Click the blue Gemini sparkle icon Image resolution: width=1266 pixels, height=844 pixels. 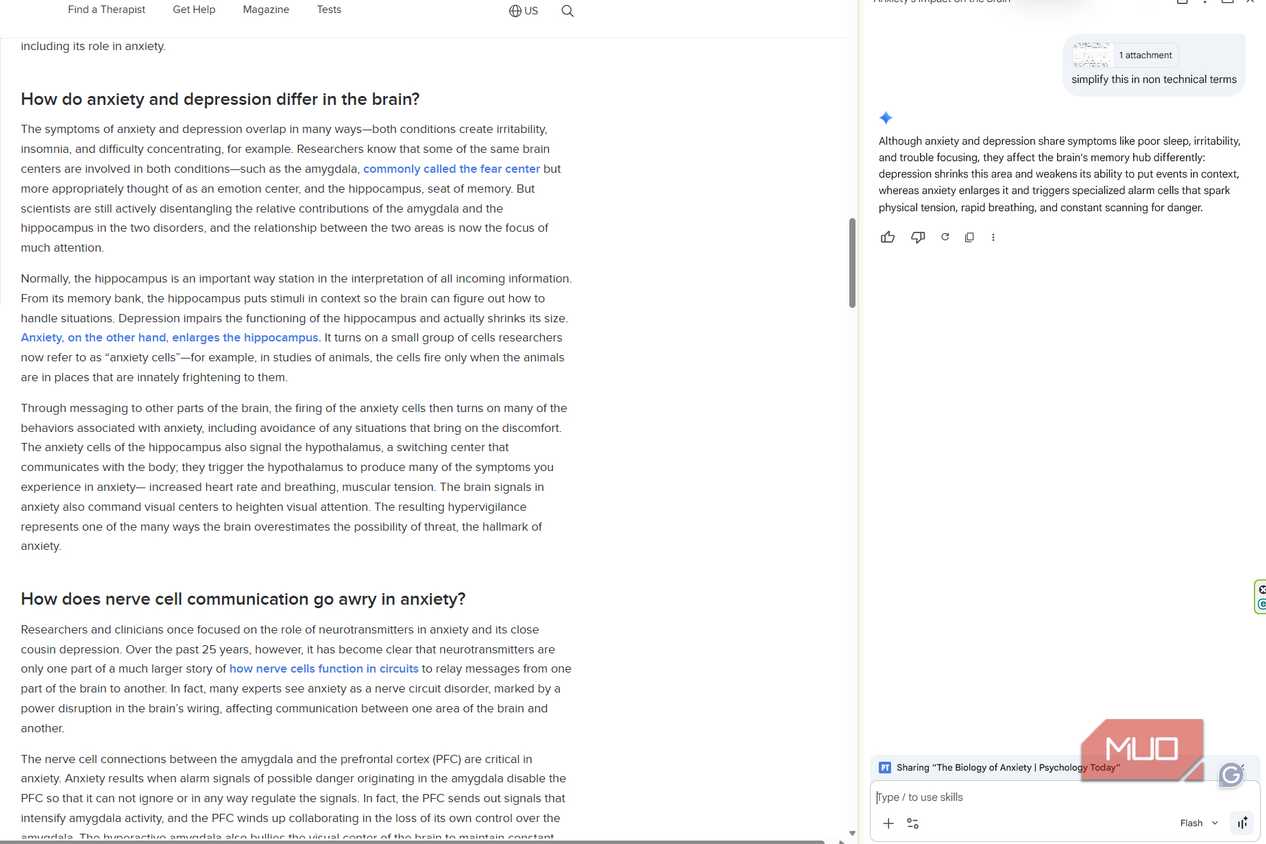pyautogui.click(x=886, y=118)
